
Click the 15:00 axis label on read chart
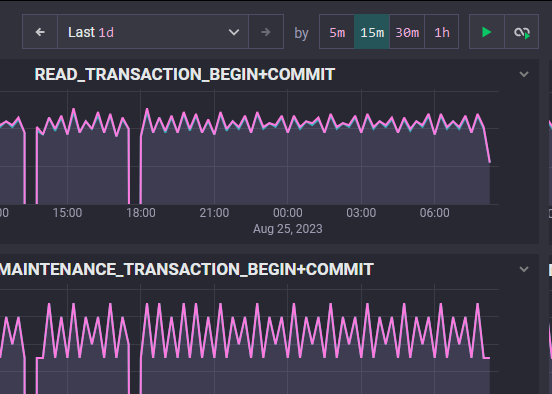(67, 213)
